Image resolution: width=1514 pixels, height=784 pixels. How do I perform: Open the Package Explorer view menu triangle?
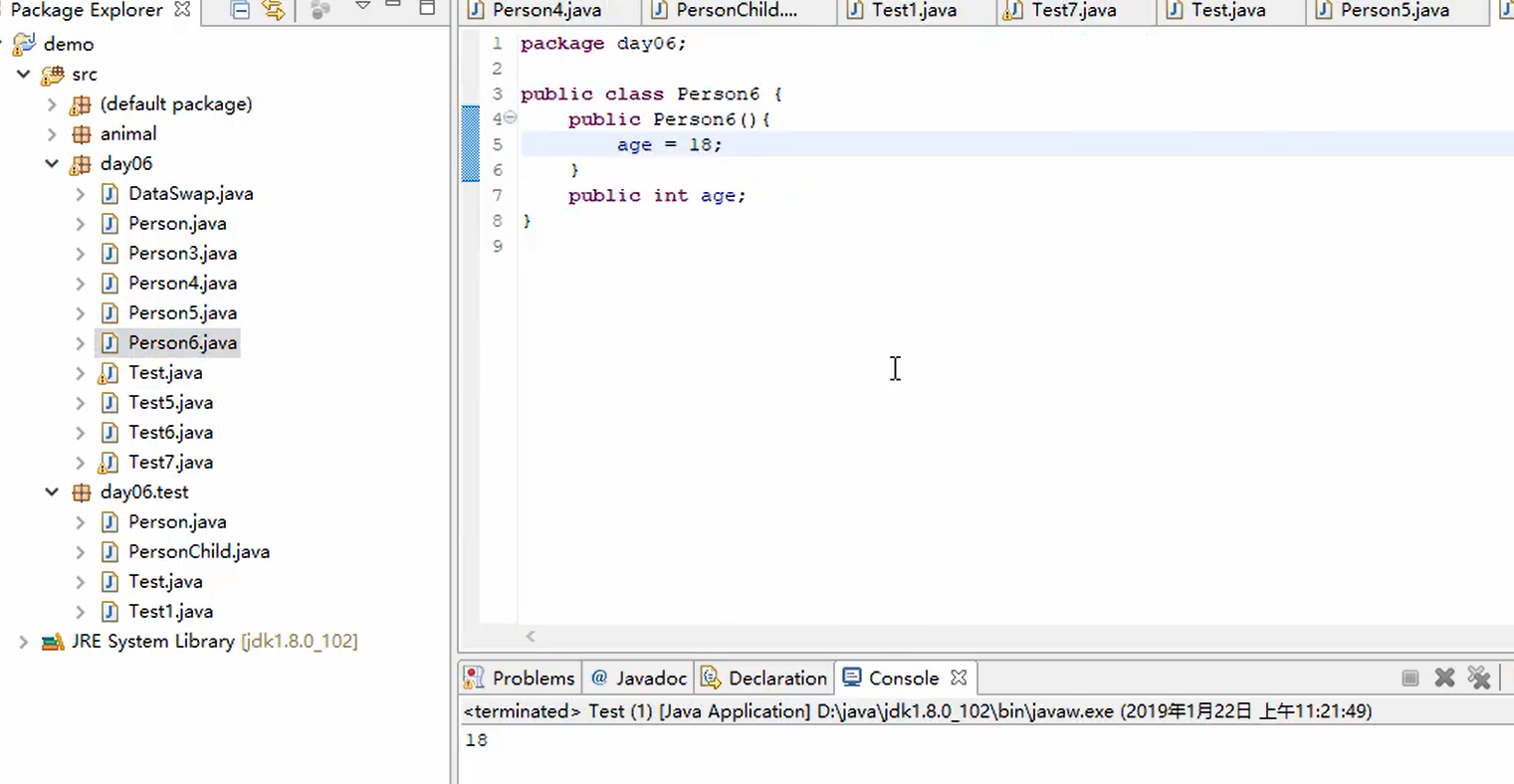coord(362,7)
